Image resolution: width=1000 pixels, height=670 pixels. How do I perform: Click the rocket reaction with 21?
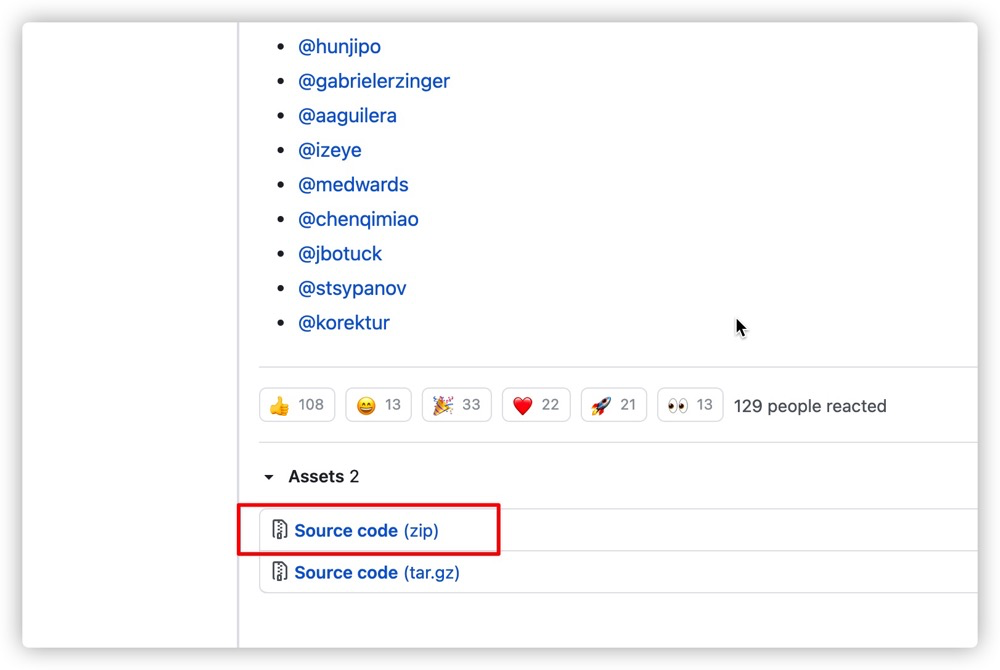(614, 405)
